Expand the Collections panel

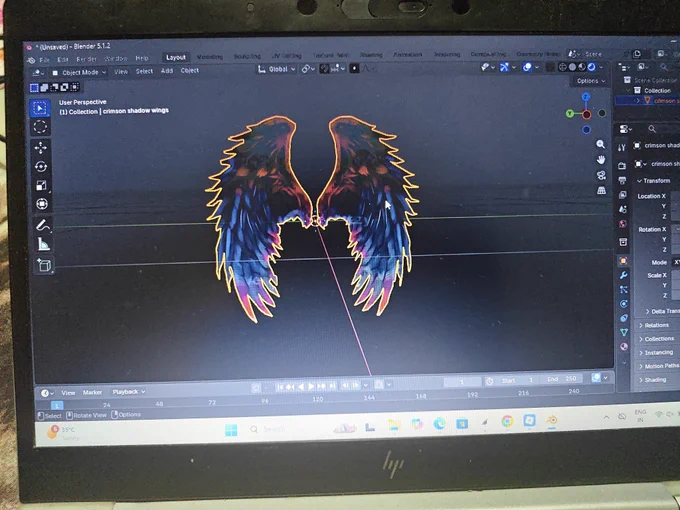pyautogui.click(x=657, y=338)
